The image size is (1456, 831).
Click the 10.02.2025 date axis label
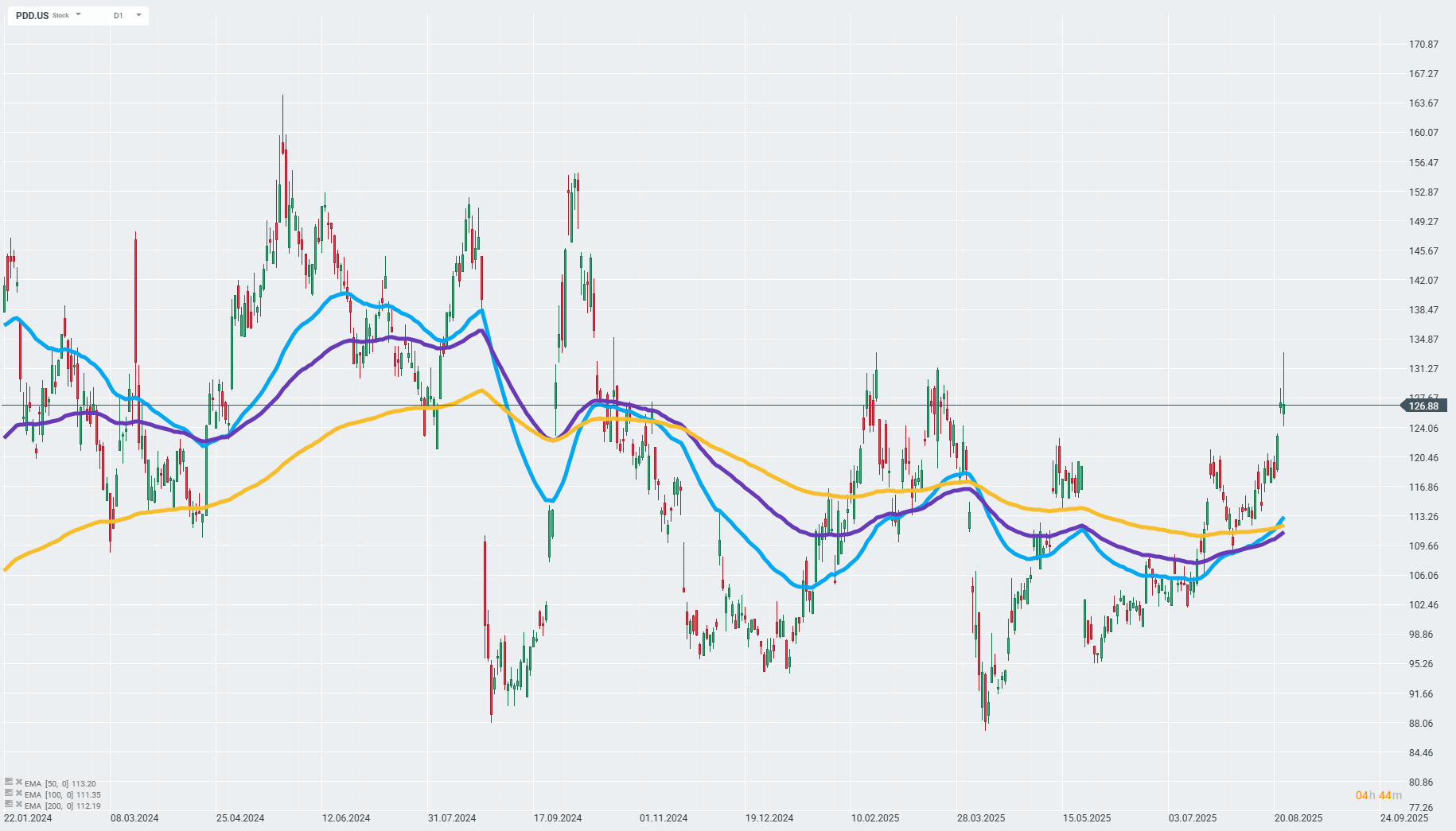click(x=875, y=818)
